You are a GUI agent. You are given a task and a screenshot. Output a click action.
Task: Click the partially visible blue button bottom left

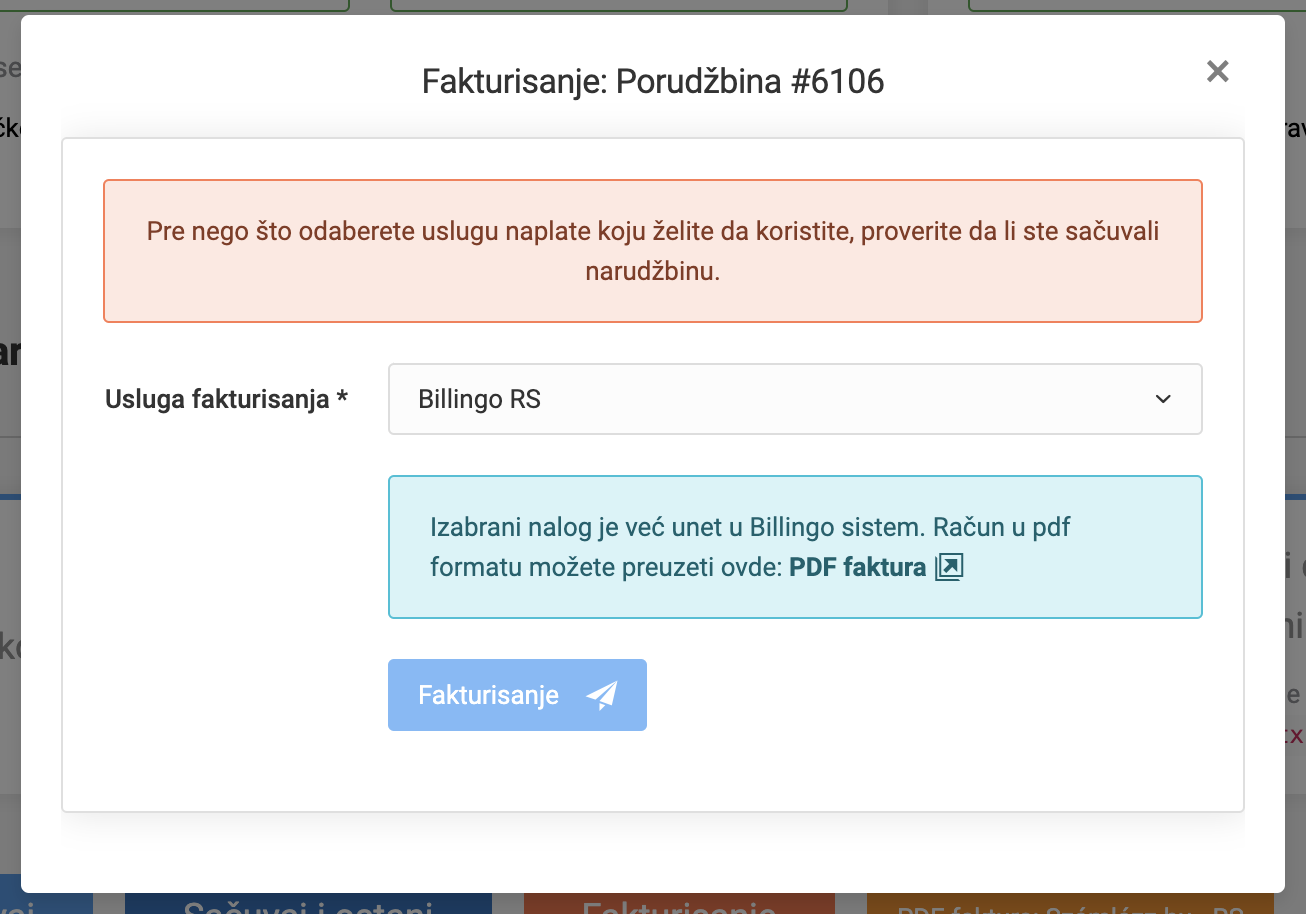coord(45,905)
